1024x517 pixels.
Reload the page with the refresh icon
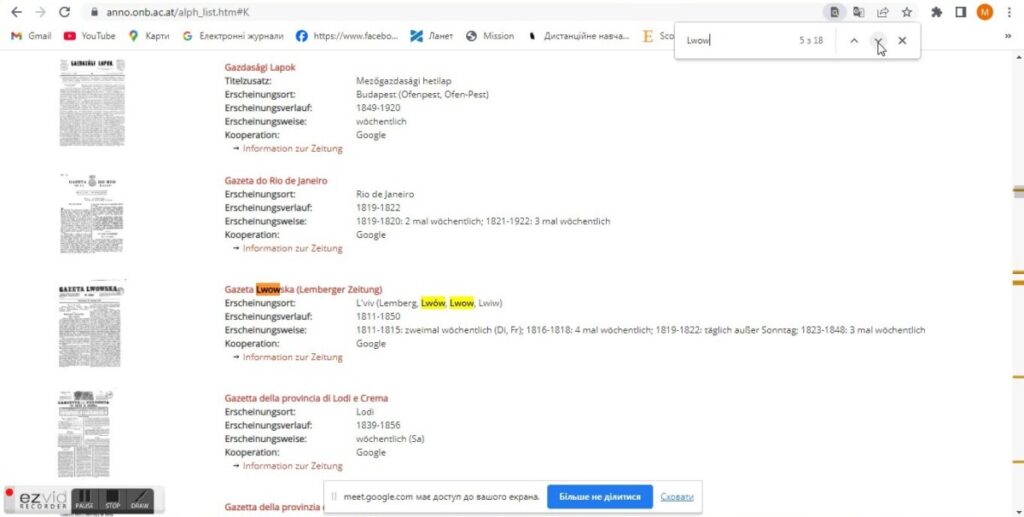coord(65,12)
